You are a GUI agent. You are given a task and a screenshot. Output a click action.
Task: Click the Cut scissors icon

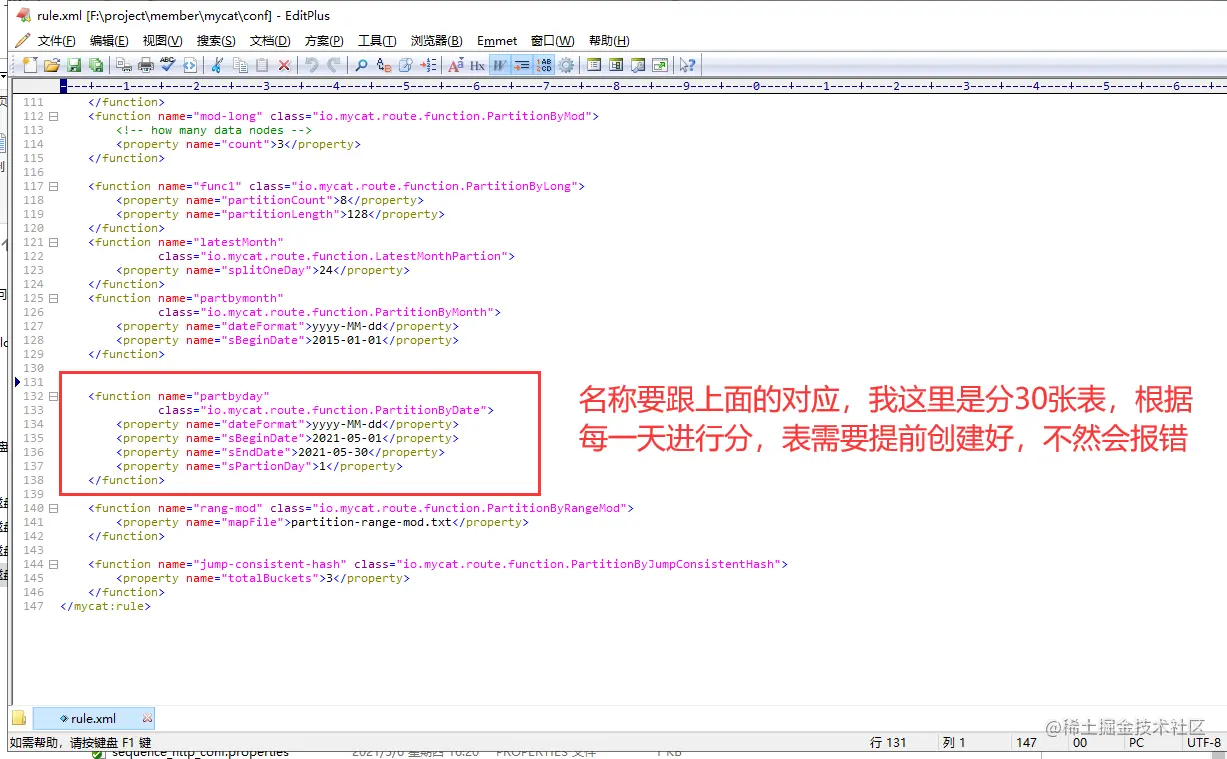(x=217, y=65)
